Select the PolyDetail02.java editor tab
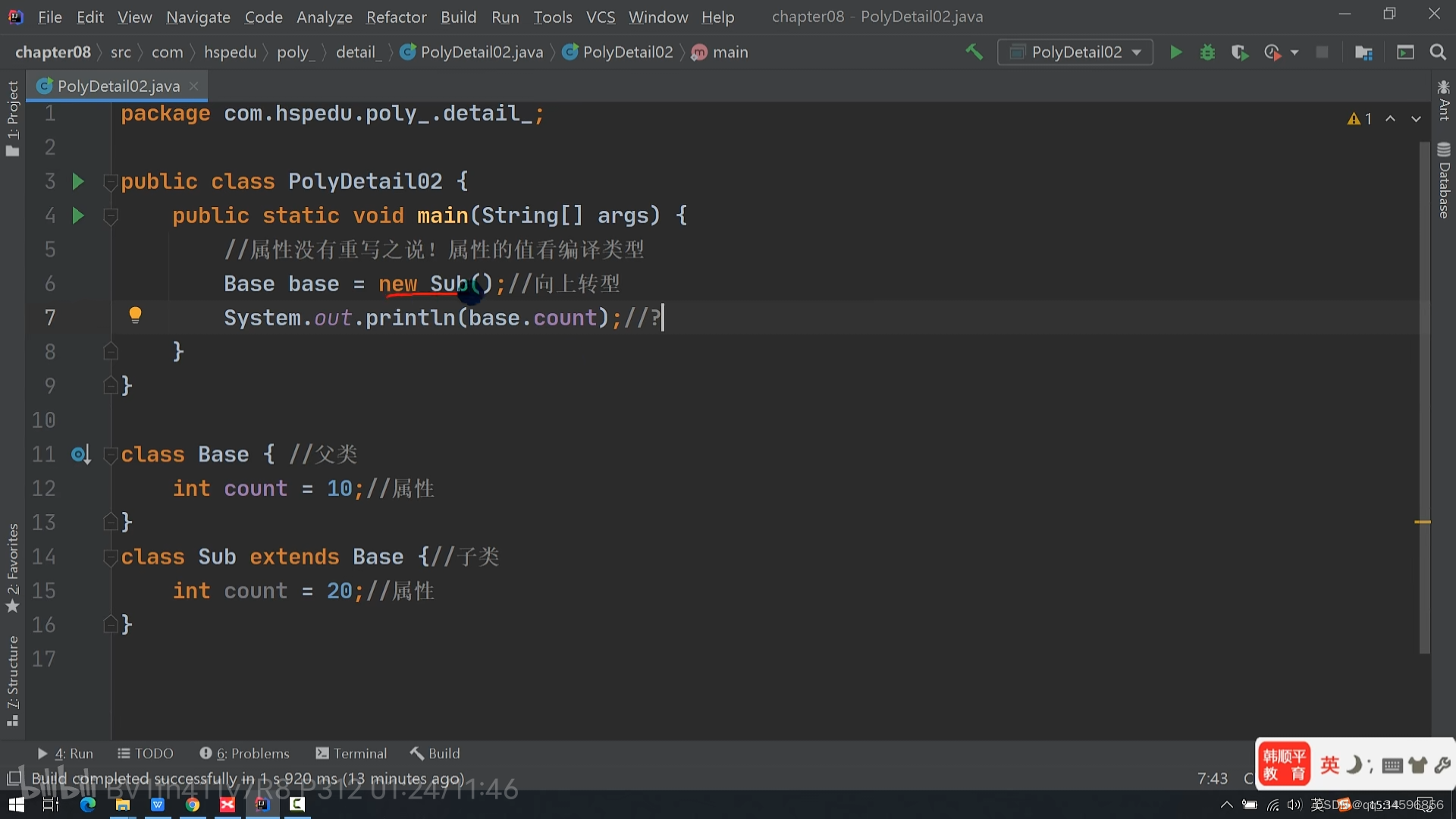 pos(118,86)
